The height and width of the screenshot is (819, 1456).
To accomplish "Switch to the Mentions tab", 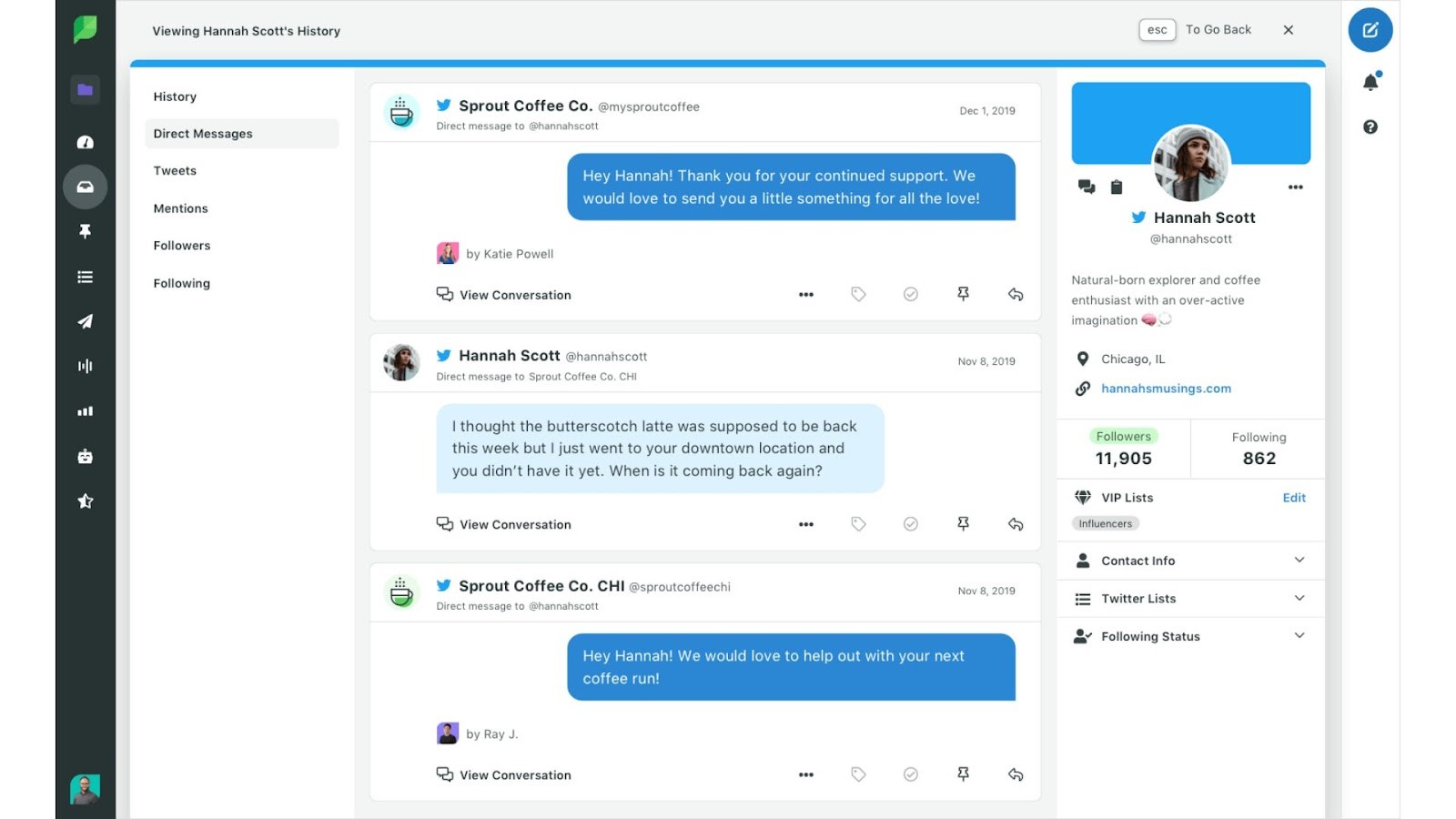I will (x=180, y=207).
